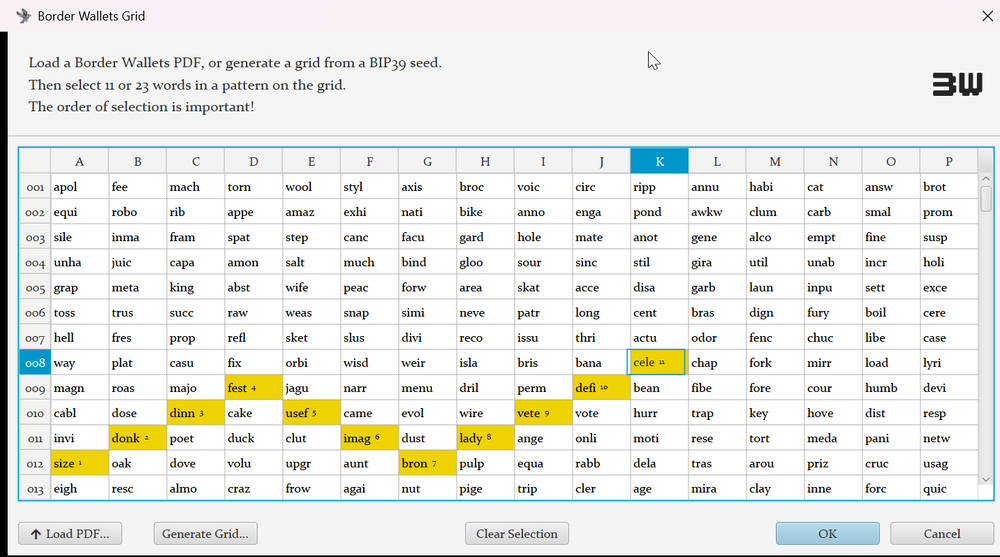The height and width of the screenshot is (557, 1000).
Task: Select the word cell 'bean'
Action: (659, 388)
